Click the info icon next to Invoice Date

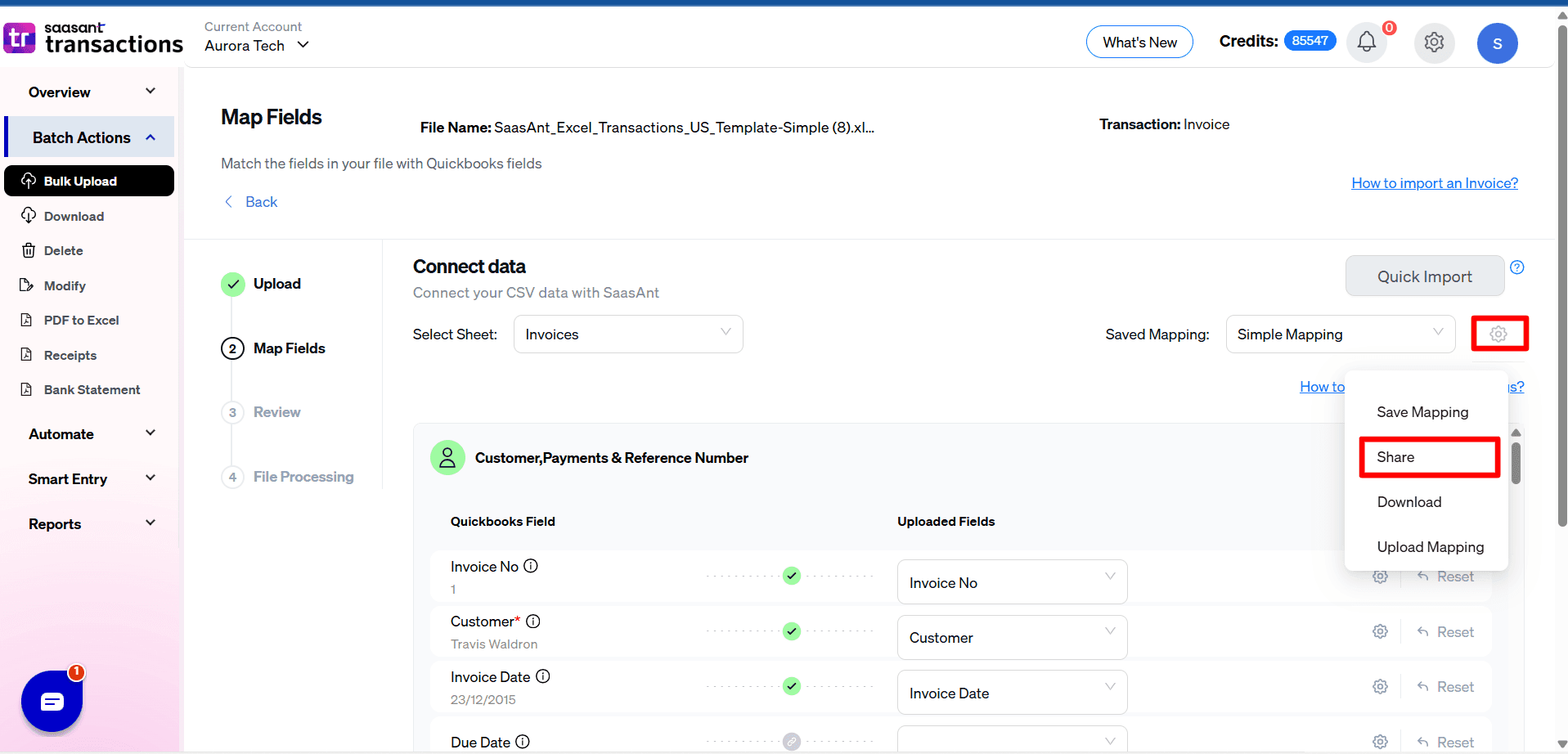coord(543,676)
